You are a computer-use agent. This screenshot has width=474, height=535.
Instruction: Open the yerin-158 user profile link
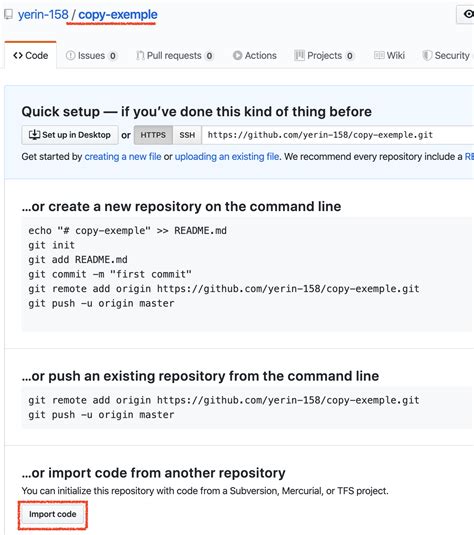[x=43, y=15]
